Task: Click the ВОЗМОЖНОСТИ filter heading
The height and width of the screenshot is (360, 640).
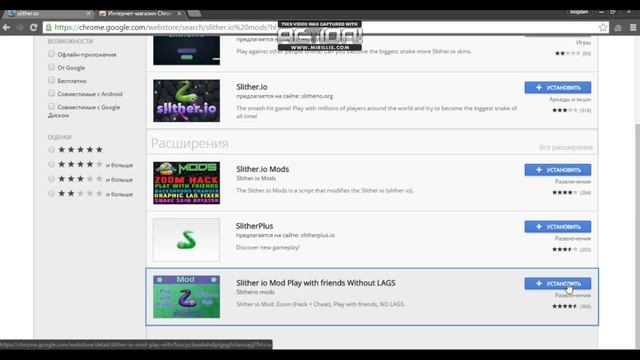Action: pos(71,41)
